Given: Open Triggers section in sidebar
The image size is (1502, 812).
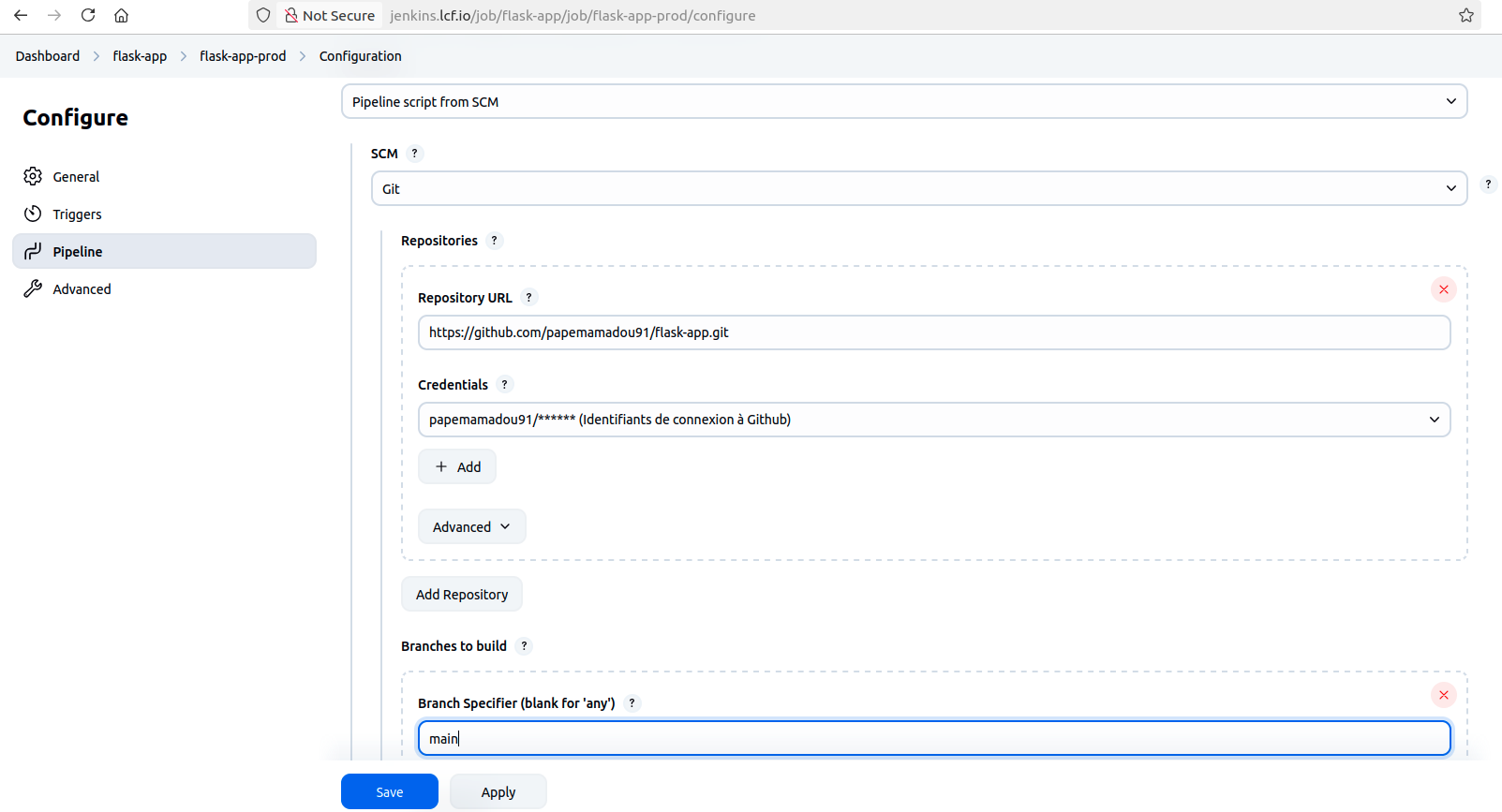Looking at the screenshot, I should click(77, 214).
